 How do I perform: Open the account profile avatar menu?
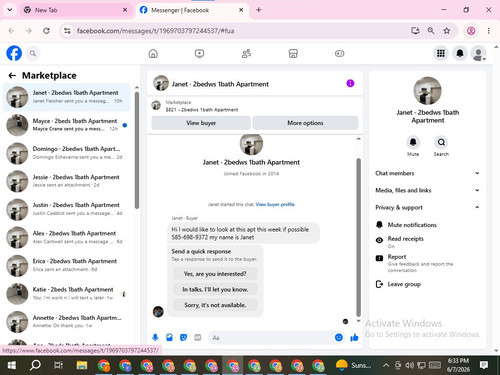click(479, 53)
